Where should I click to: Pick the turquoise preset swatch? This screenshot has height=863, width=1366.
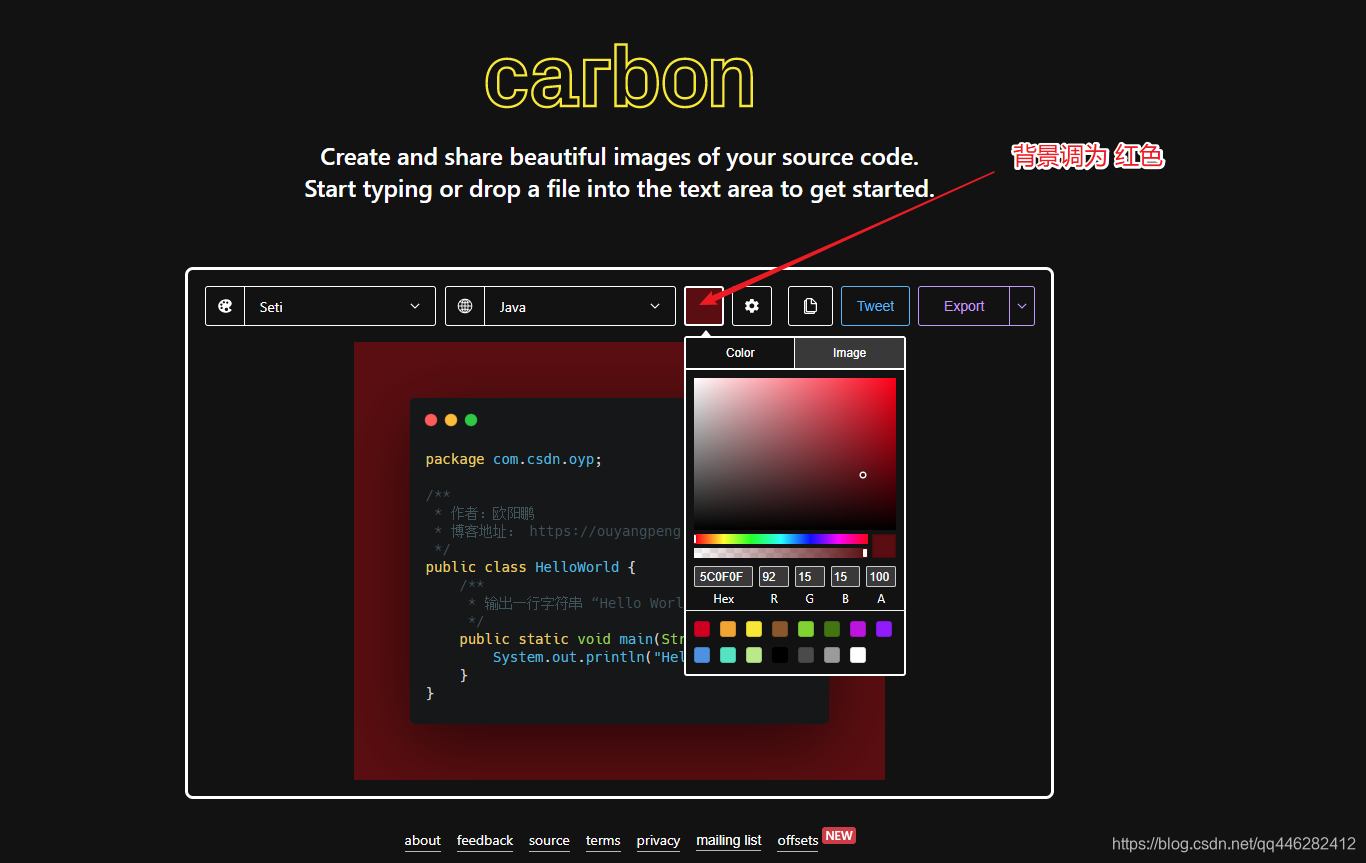(x=728, y=655)
